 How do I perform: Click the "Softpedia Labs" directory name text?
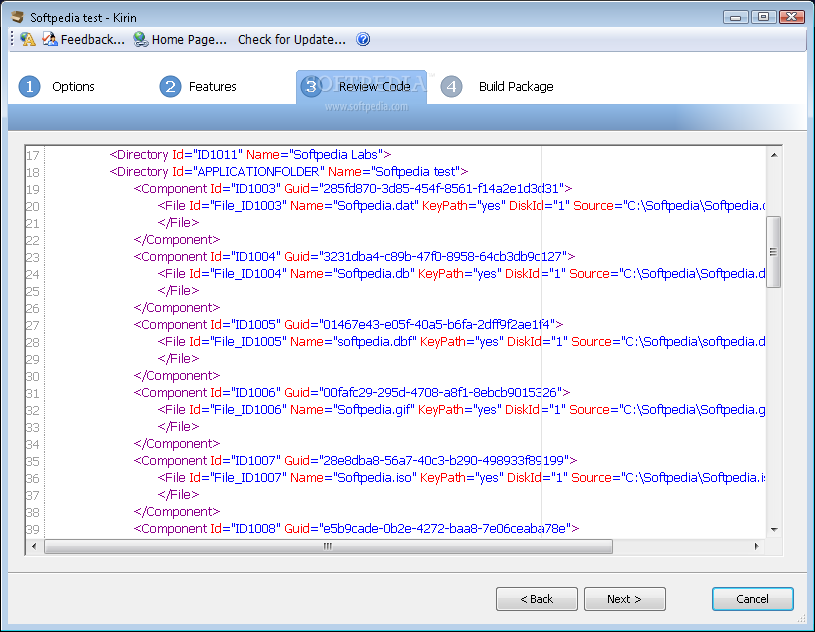tap(335, 155)
